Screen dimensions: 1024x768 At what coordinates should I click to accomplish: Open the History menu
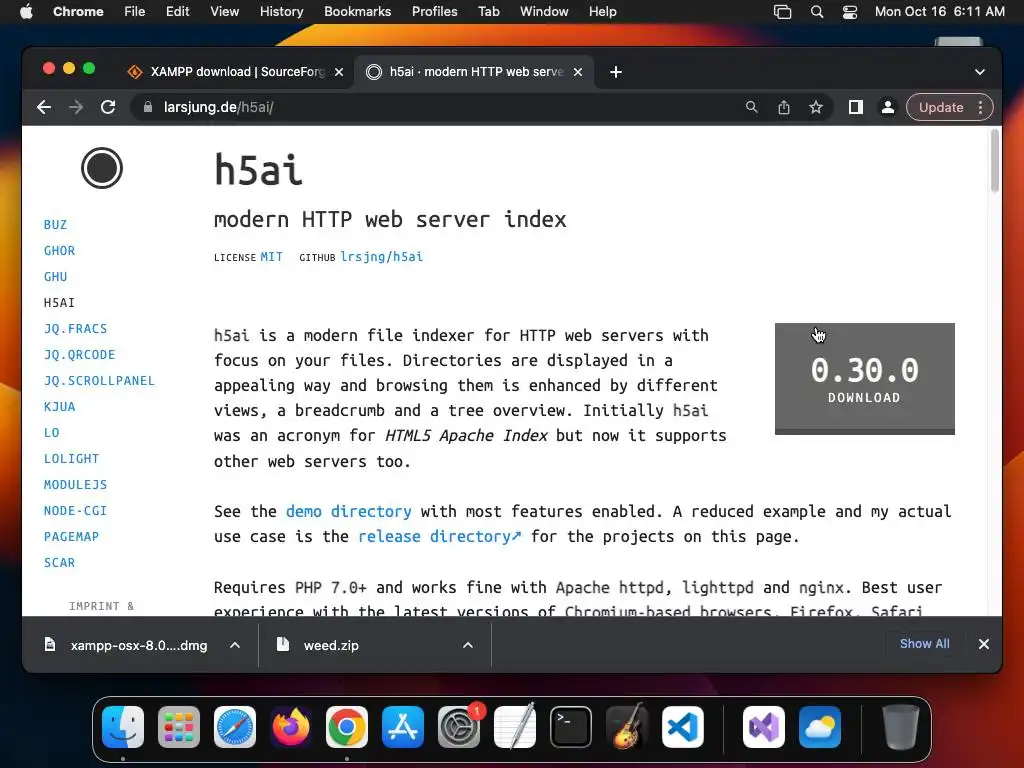(x=281, y=11)
